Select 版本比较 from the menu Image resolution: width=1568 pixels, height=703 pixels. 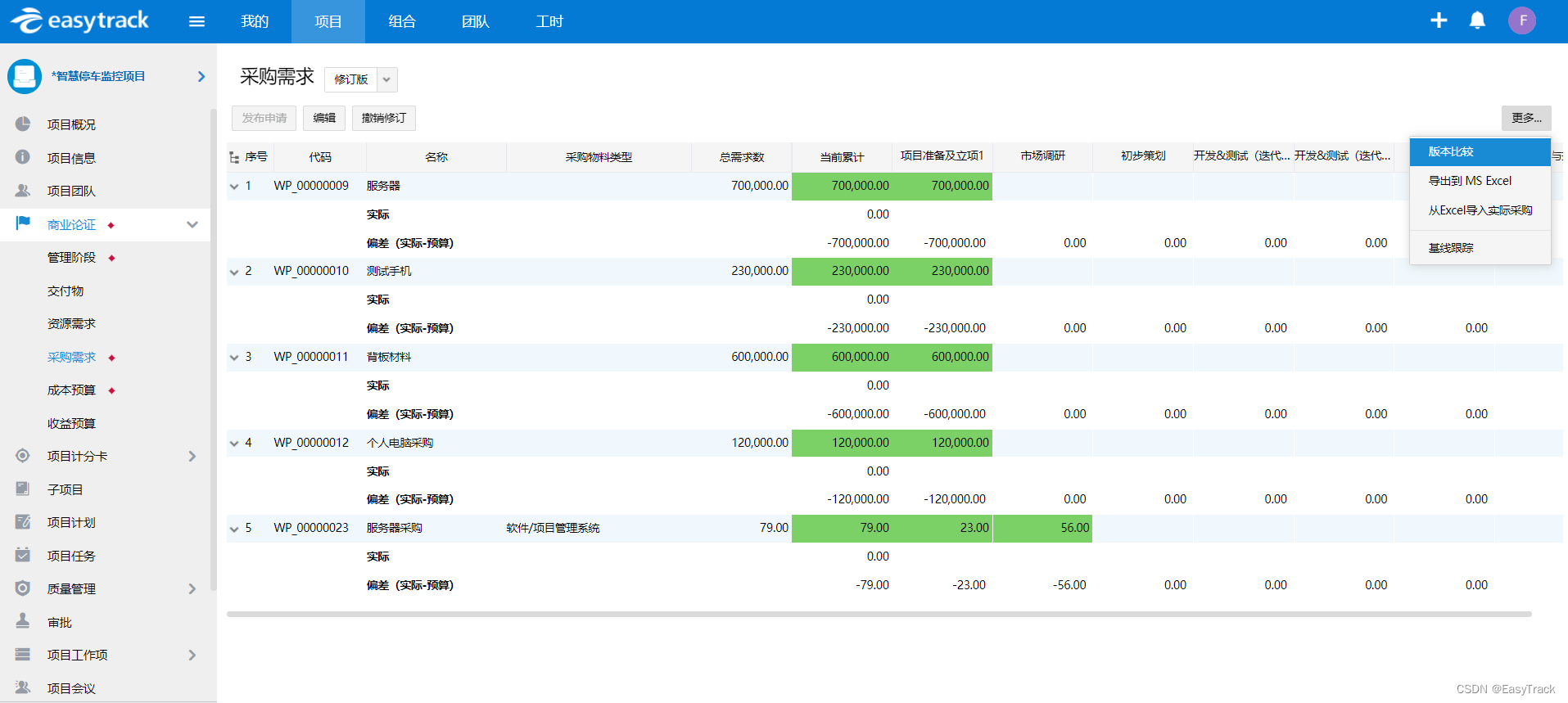pyautogui.click(x=1450, y=151)
